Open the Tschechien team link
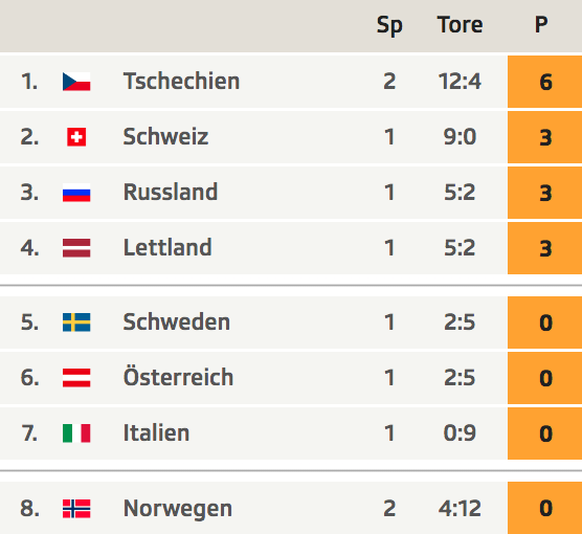Image resolution: width=582 pixels, height=534 pixels. [182, 81]
